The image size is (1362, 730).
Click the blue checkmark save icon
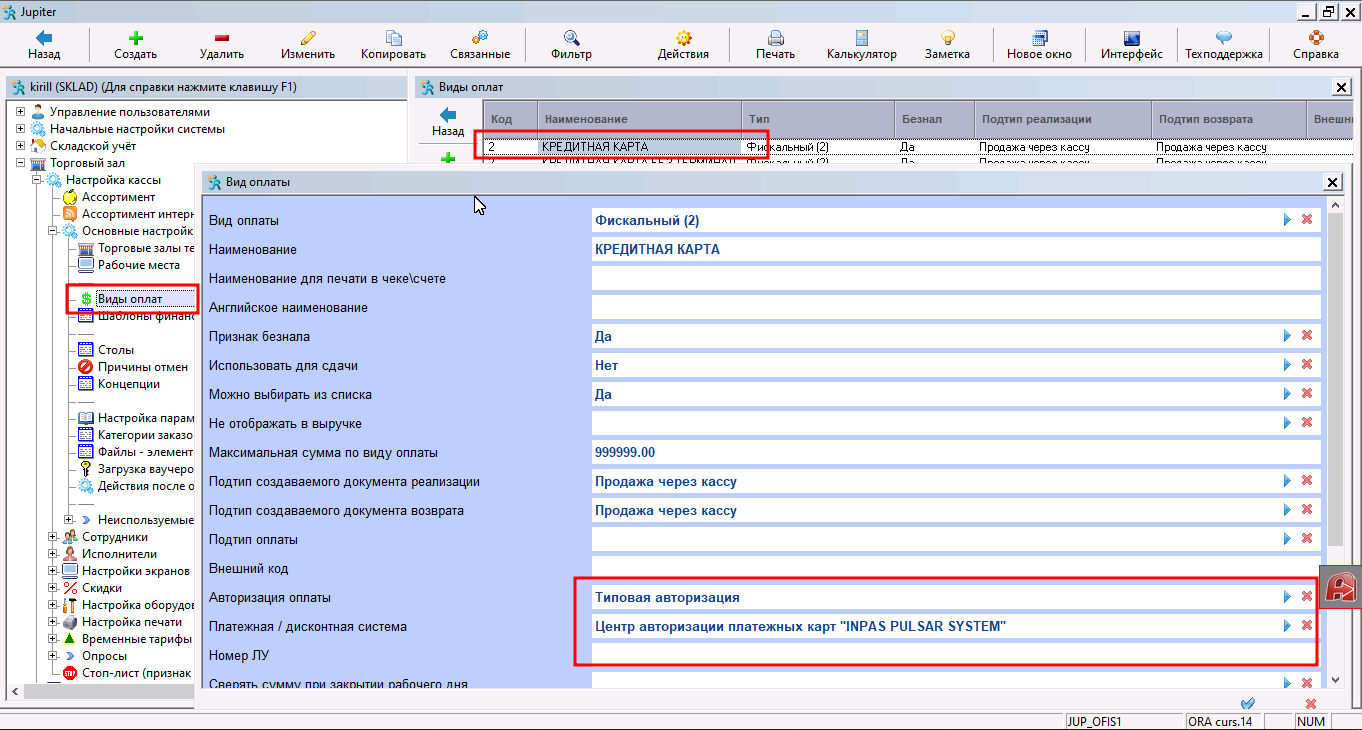tap(1248, 704)
